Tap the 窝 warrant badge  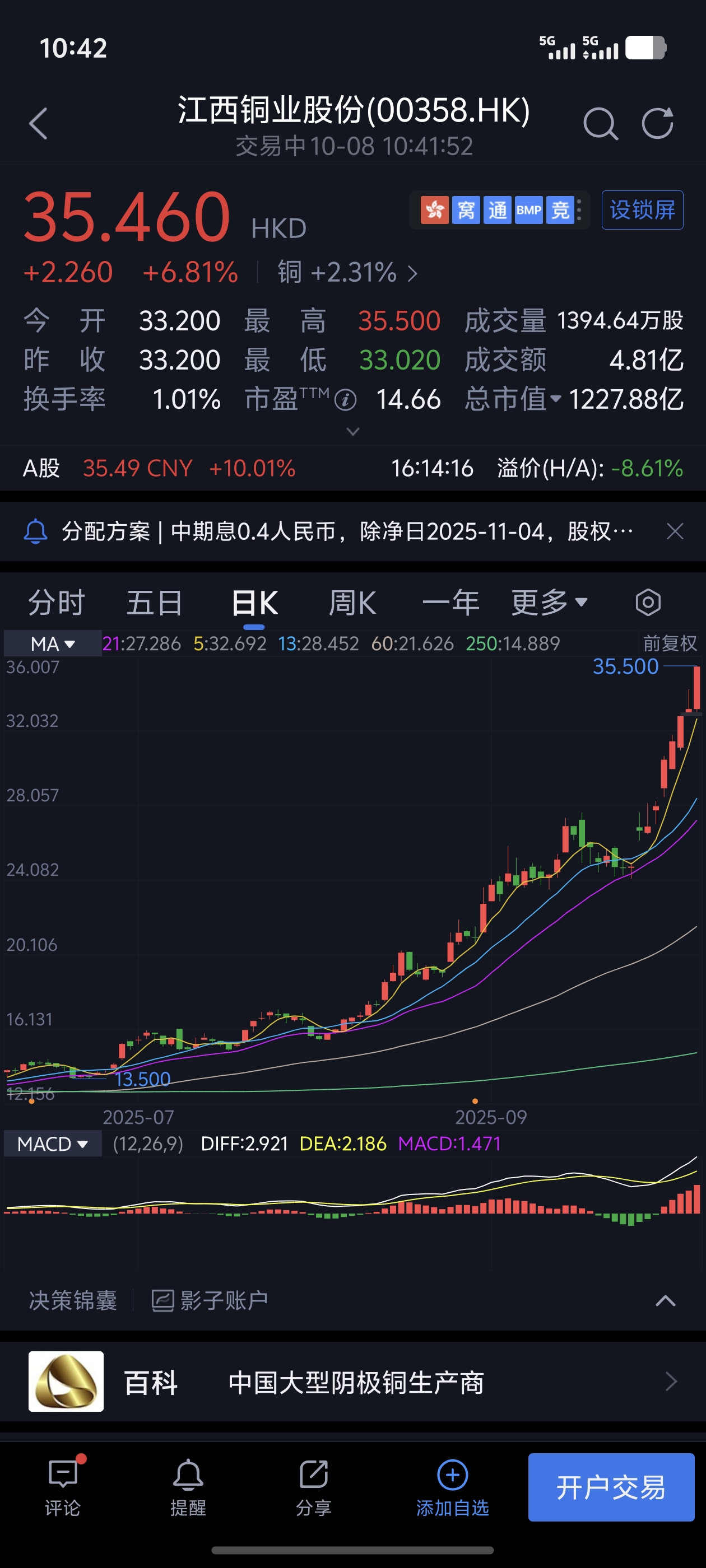466,210
